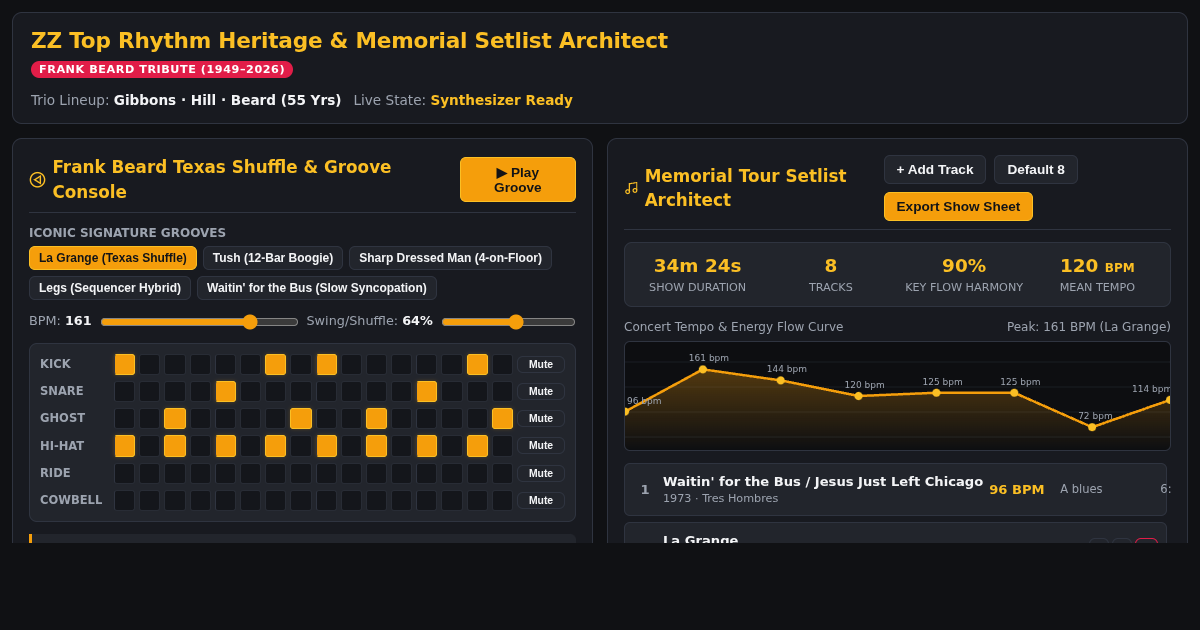Toggle GHOST row eighth step cell
1200x630 pixels.
pyautogui.click(x=301, y=418)
